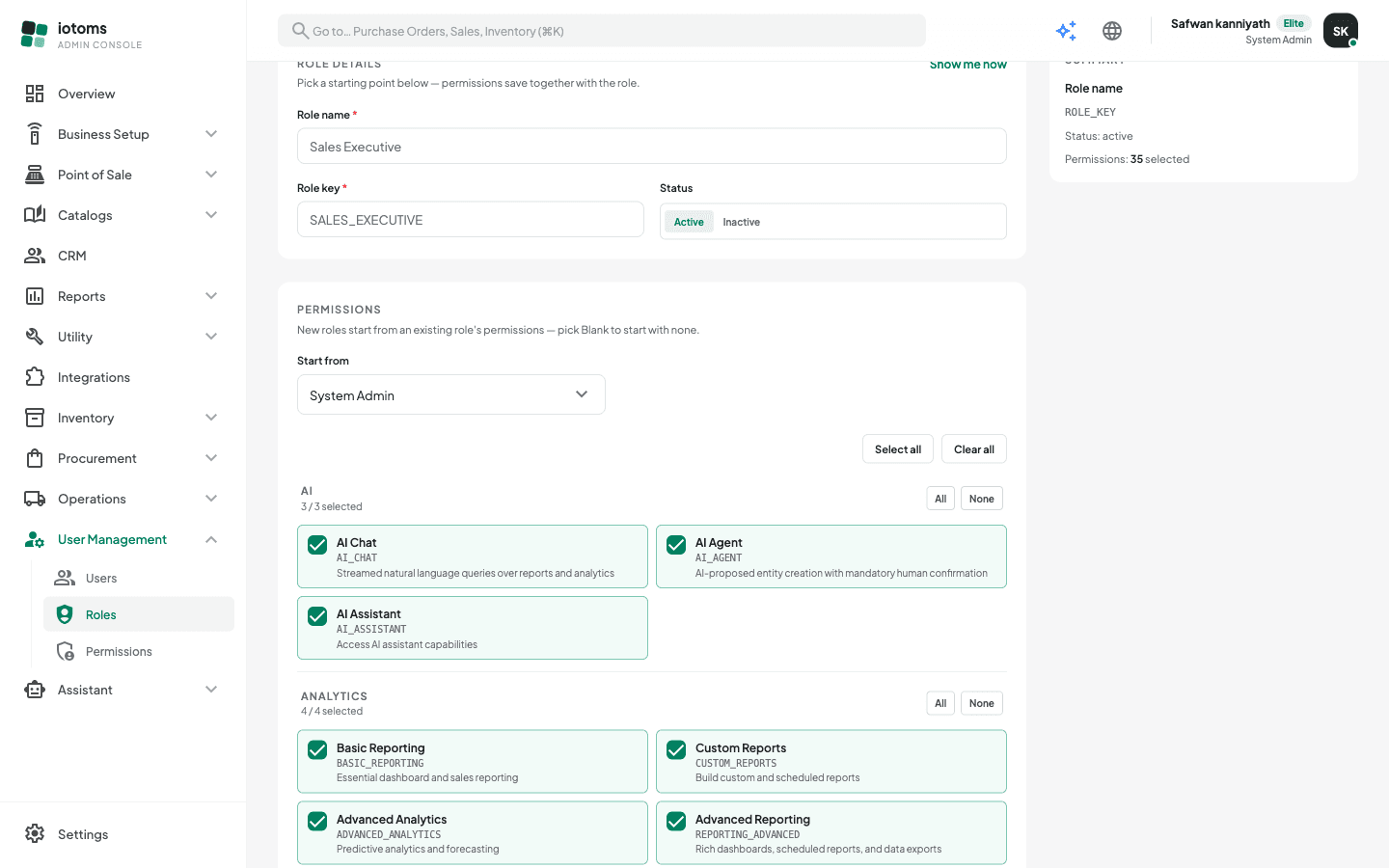This screenshot has height=868, width=1389.
Task: Expand the Catalogs section chevron
Action: tap(211, 215)
